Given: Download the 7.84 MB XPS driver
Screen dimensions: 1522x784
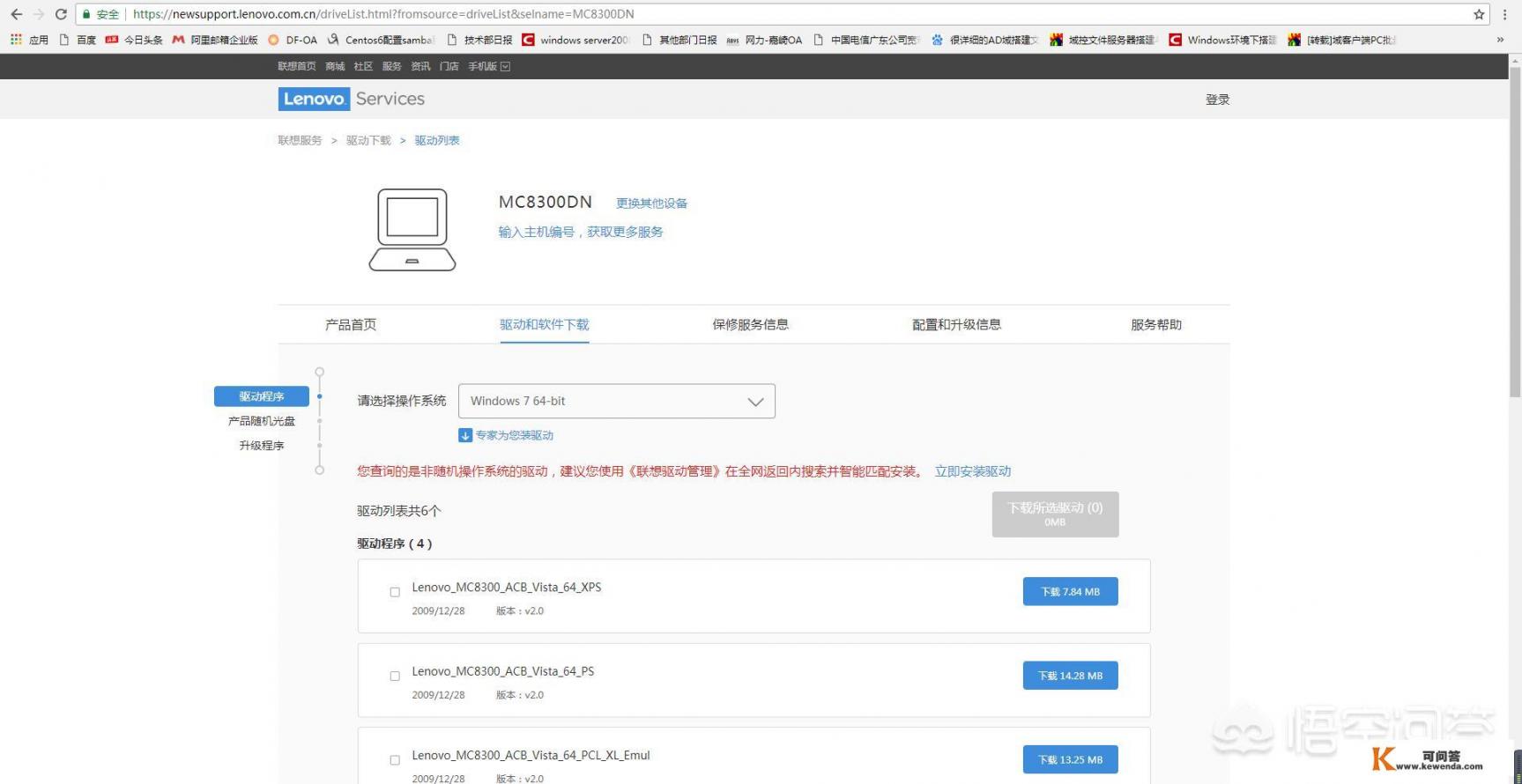Looking at the screenshot, I should pos(1071,592).
